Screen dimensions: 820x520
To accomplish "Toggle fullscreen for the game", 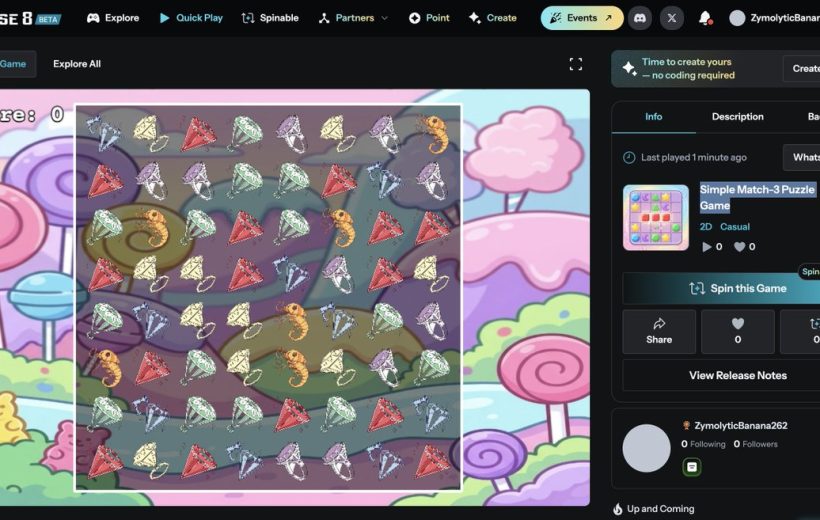I will tap(576, 64).
